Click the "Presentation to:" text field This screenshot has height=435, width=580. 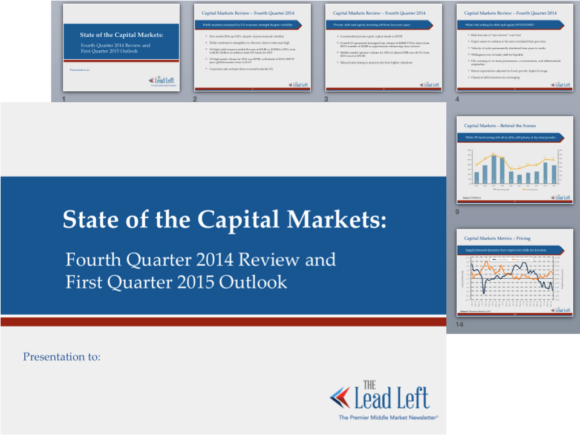tap(62, 357)
